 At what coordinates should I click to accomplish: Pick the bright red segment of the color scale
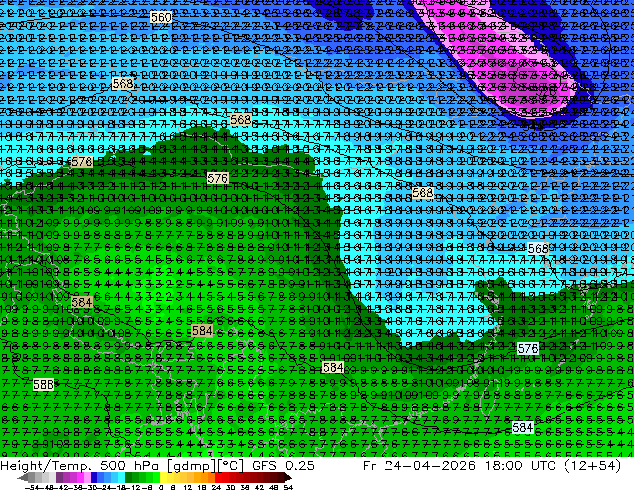point(218,477)
